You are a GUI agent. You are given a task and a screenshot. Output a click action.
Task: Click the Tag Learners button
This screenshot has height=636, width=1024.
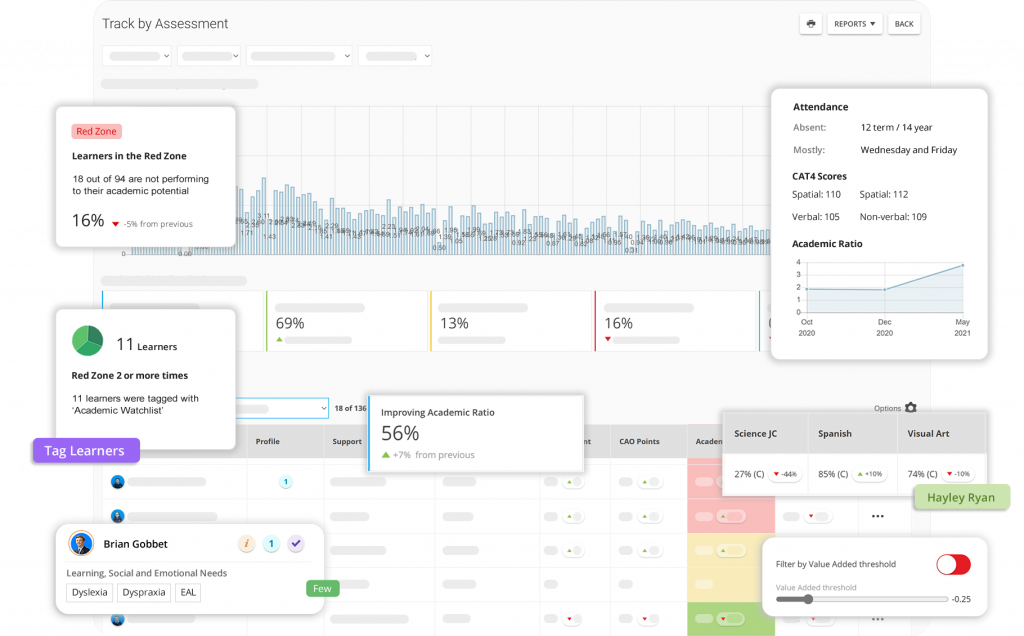tap(84, 451)
